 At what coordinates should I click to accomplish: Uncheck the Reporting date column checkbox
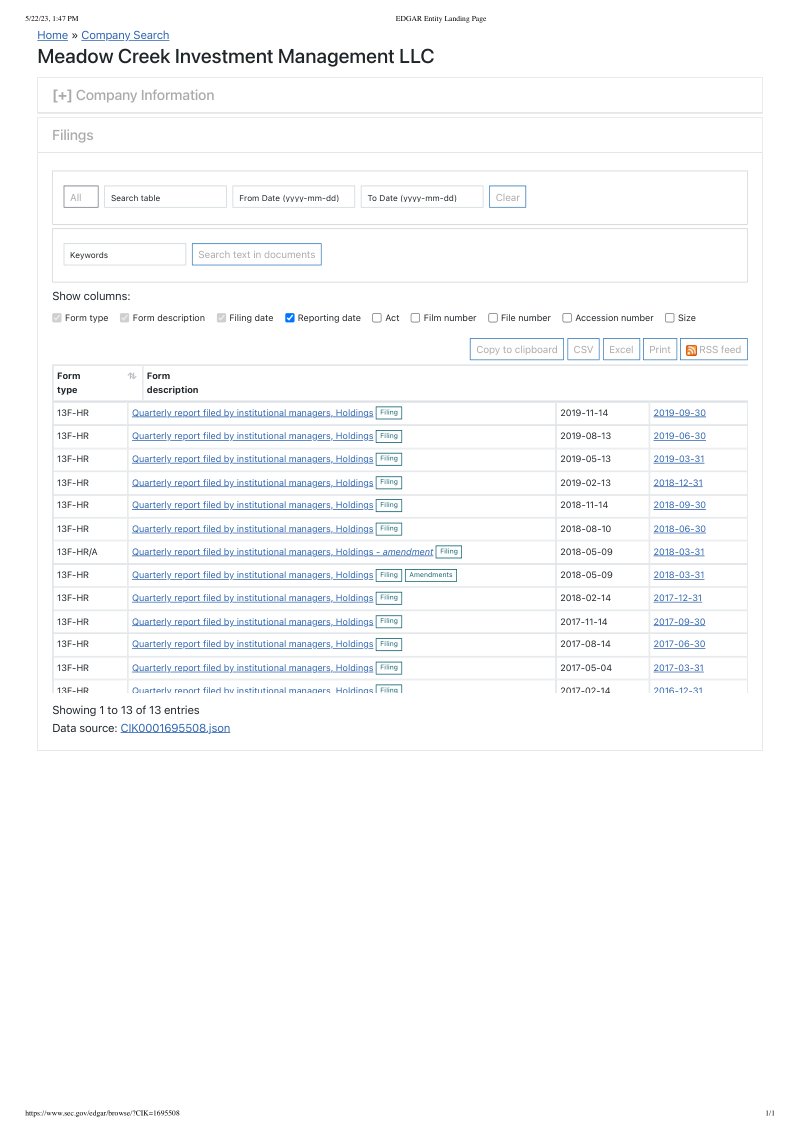pyautogui.click(x=290, y=318)
